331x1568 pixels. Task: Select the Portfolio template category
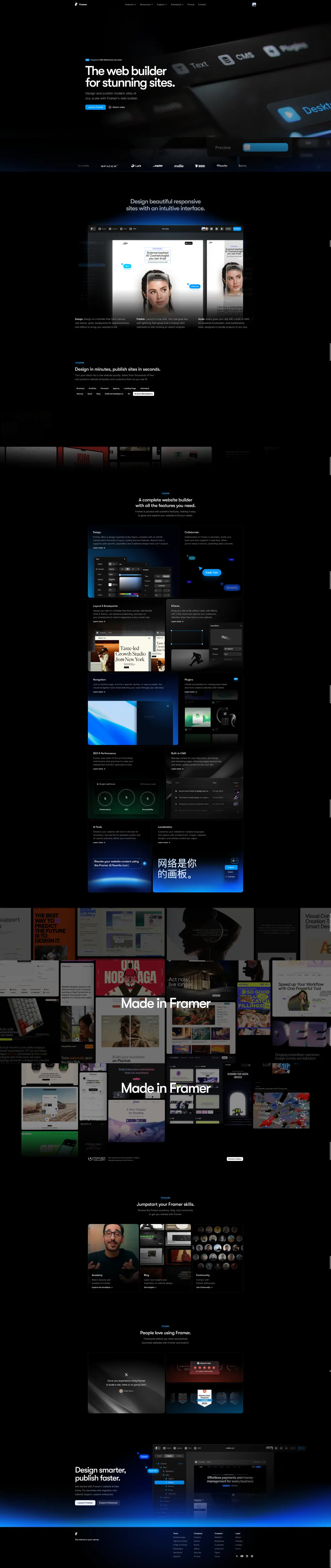click(x=93, y=388)
